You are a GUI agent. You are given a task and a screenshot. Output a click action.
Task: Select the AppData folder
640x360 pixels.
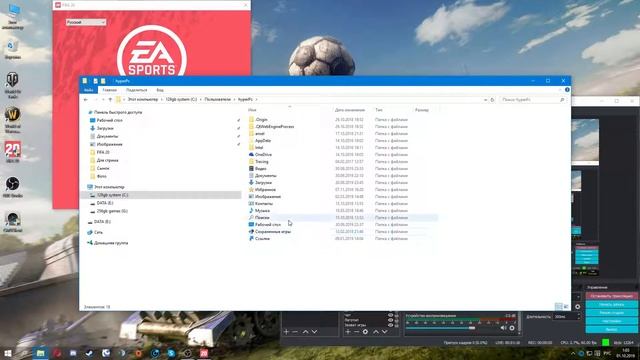(263, 140)
